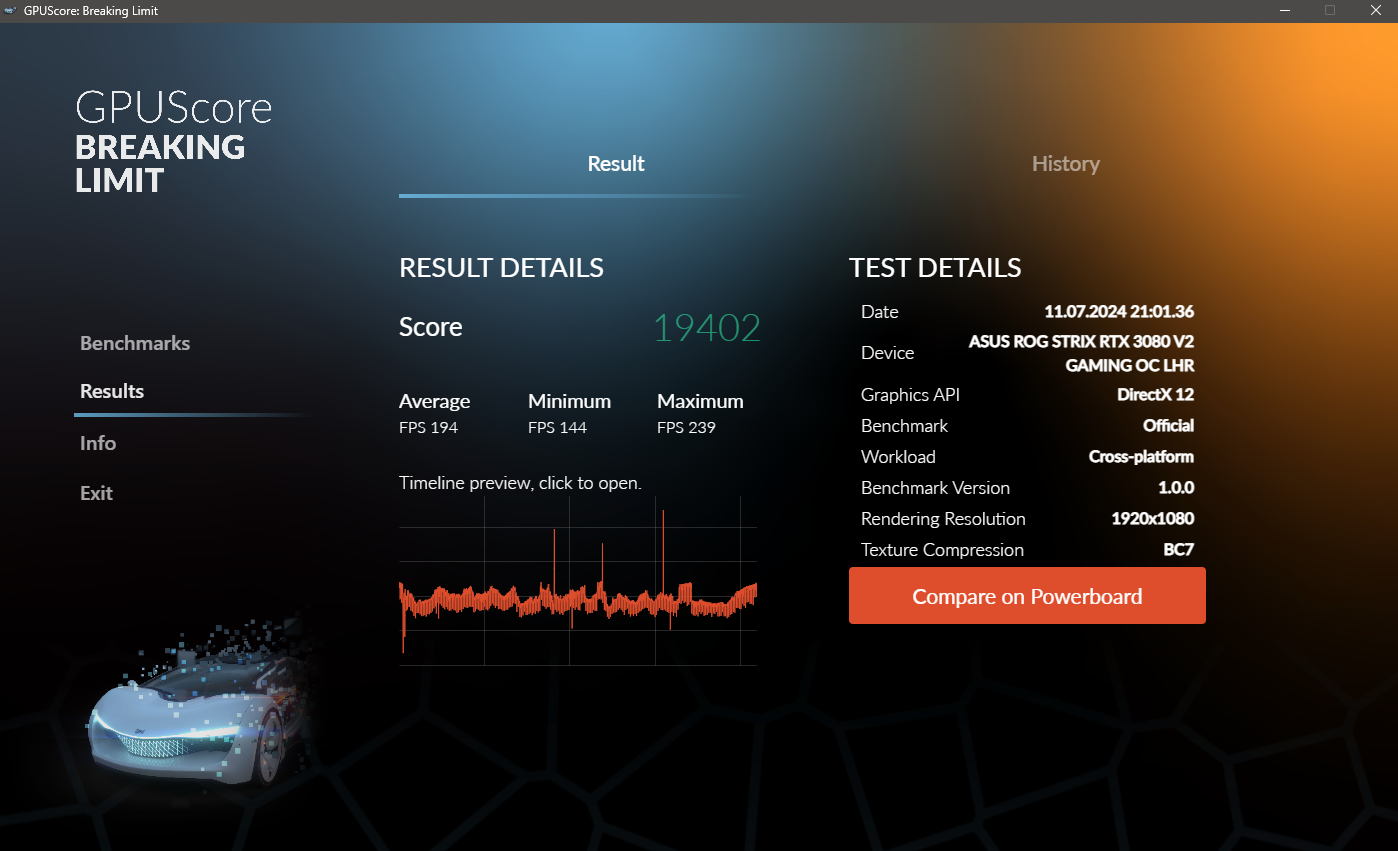The width and height of the screenshot is (1398, 851).
Task: Select the score value 19402
Action: (707, 328)
